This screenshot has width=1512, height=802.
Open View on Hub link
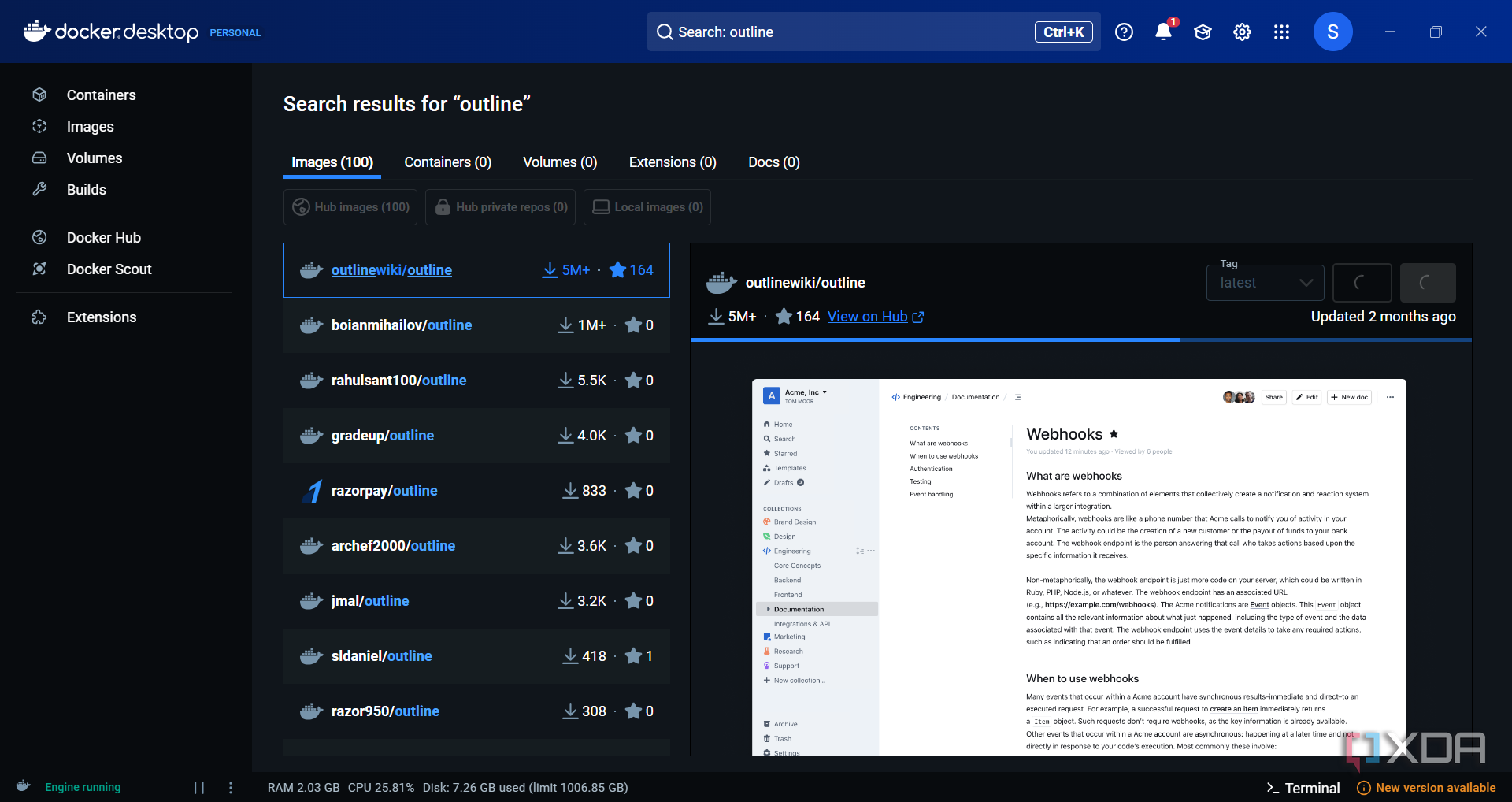[876, 316]
